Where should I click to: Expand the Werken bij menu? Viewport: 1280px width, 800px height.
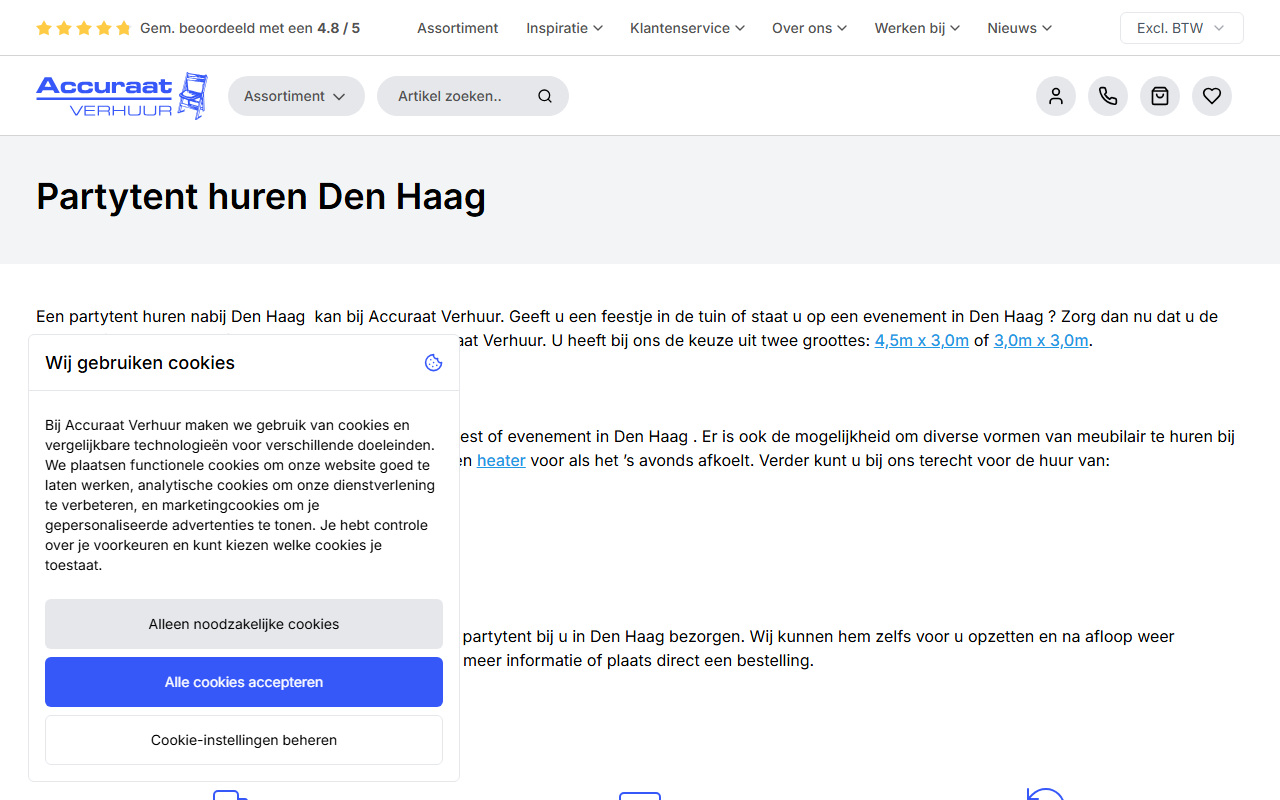(918, 28)
